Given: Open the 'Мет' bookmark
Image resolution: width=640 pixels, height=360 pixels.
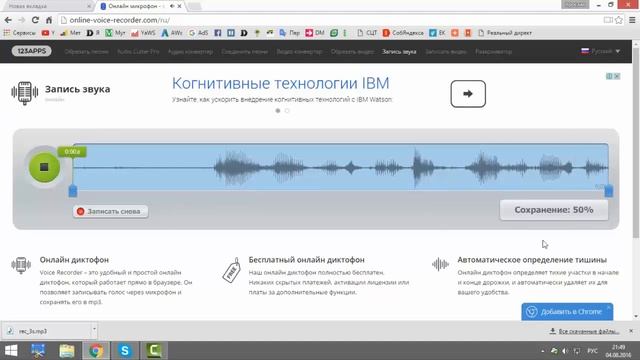Looking at the screenshot, I should tap(71, 33).
